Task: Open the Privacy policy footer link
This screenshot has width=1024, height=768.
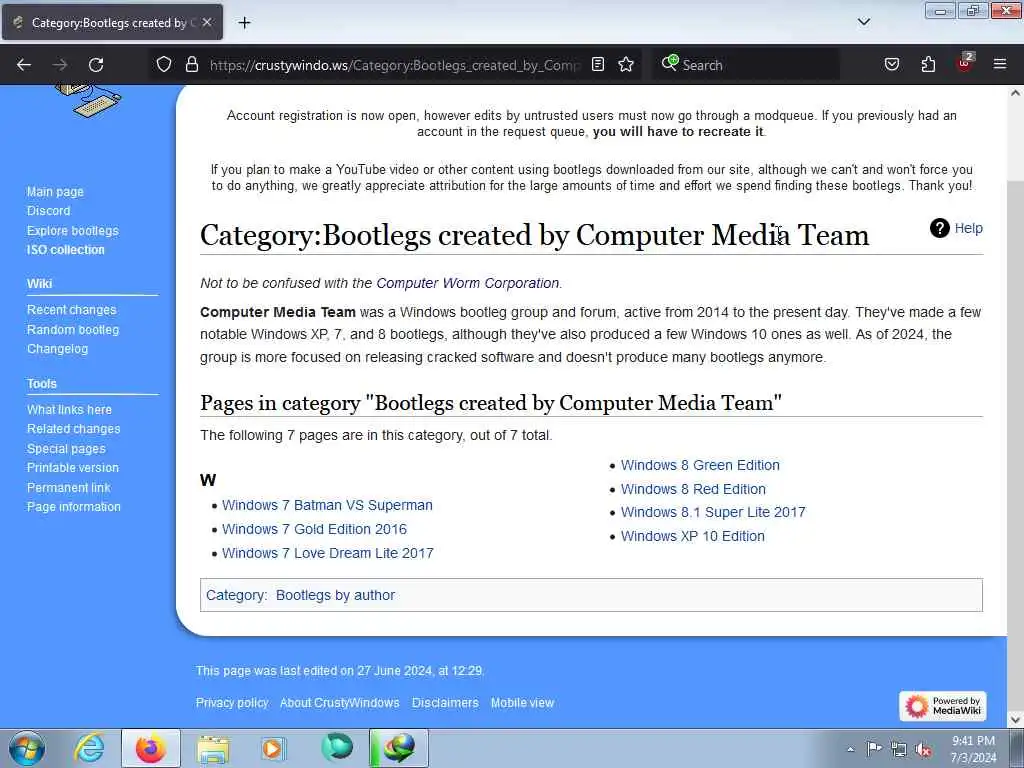Action: [232, 703]
